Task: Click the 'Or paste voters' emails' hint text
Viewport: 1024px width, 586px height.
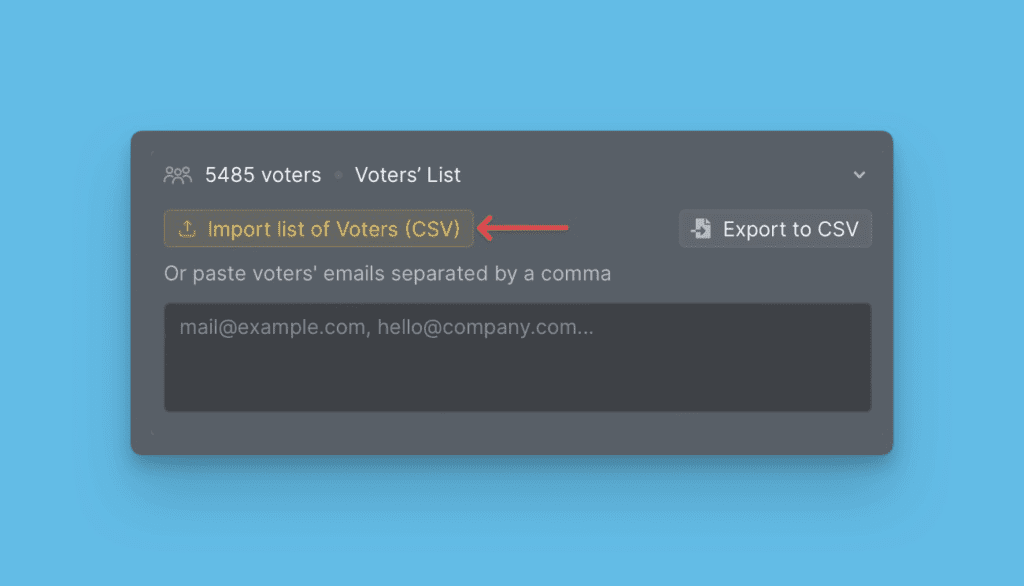Action: pyautogui.click(x=387, y=273)
